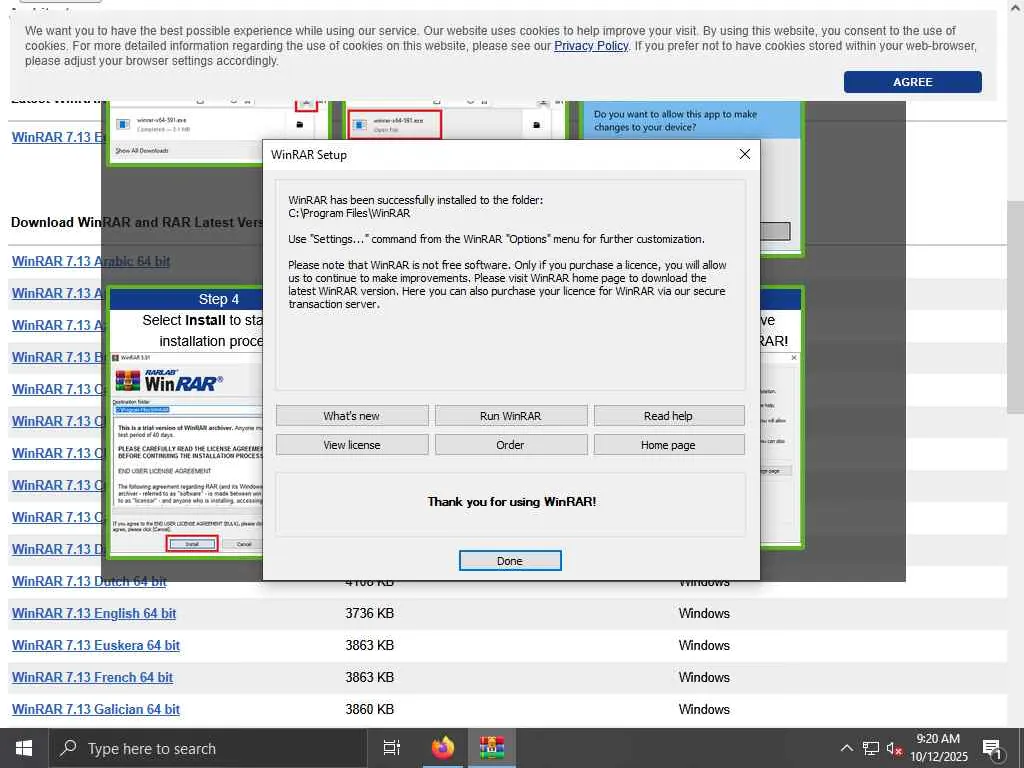The image size is (1024, 768).
Task: Click the Windows Start button
Action: pyautogui.click(x=24, y=748)
